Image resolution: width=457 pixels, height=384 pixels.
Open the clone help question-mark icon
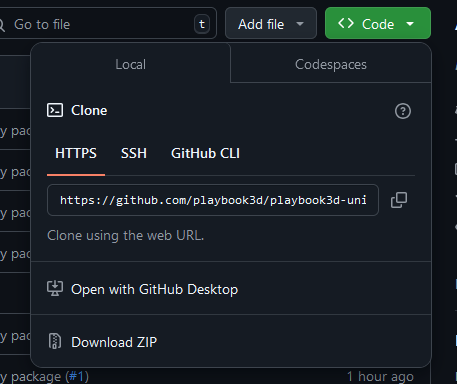coord(403,111)
